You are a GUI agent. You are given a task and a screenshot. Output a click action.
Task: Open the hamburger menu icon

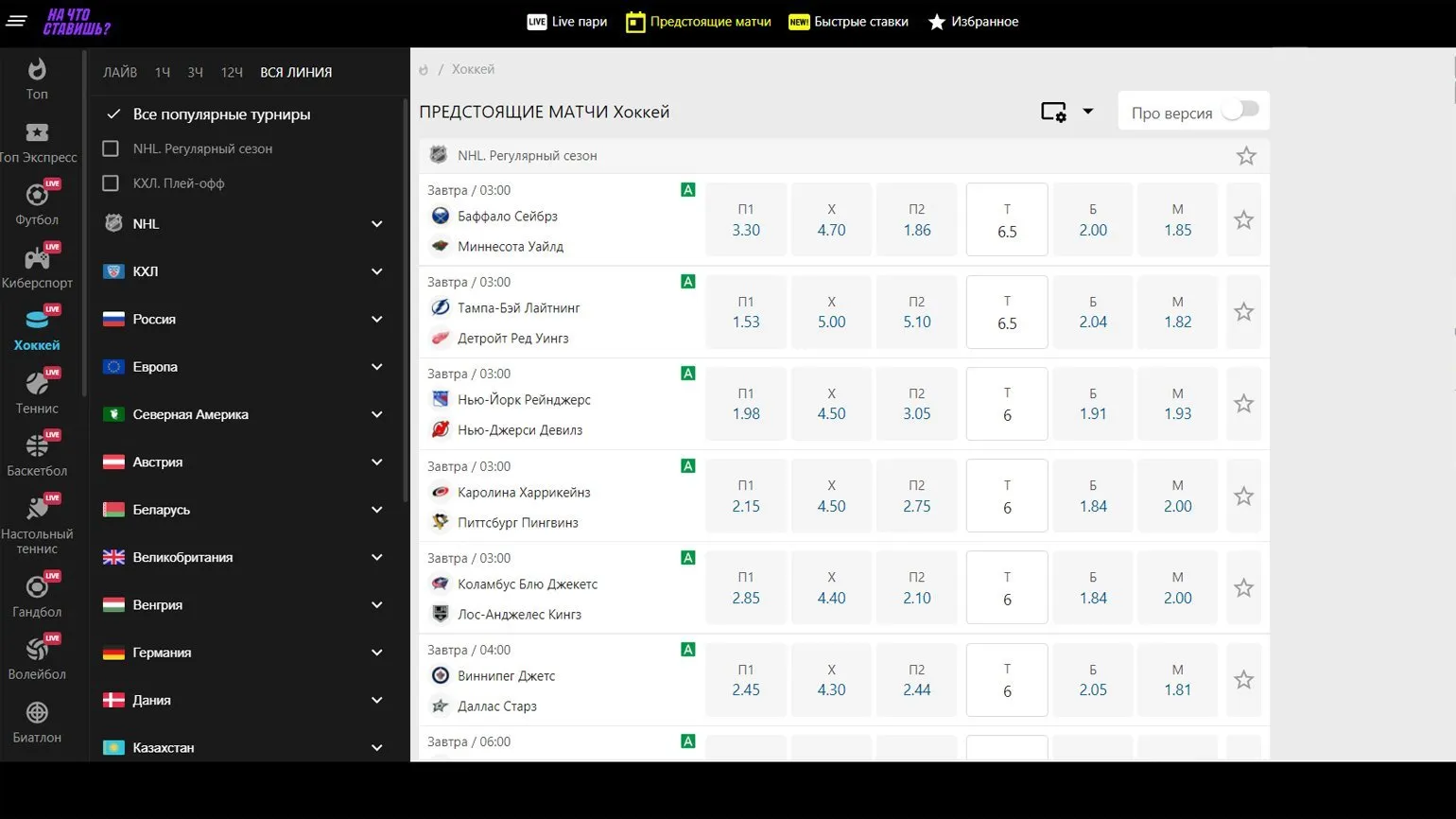click(x=16, y=21)
